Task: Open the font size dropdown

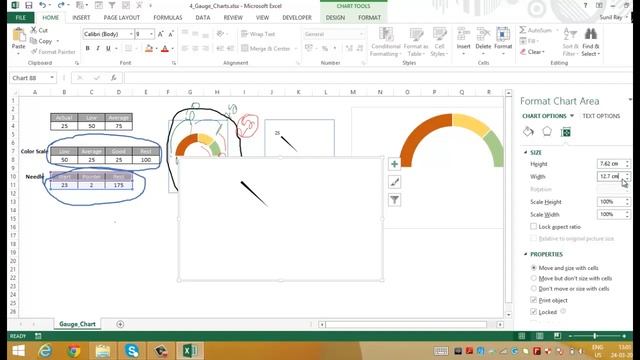Action: coord(151,34)
